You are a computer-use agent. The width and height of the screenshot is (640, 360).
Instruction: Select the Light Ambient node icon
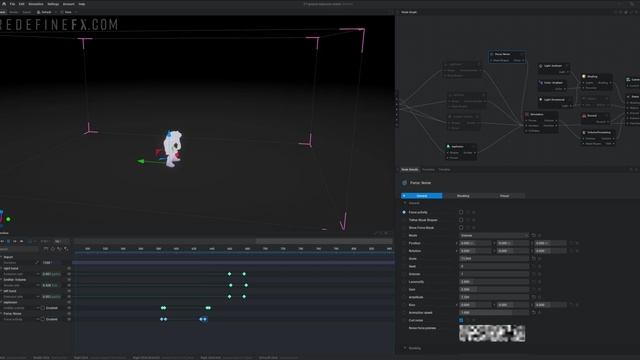point(541,66)
